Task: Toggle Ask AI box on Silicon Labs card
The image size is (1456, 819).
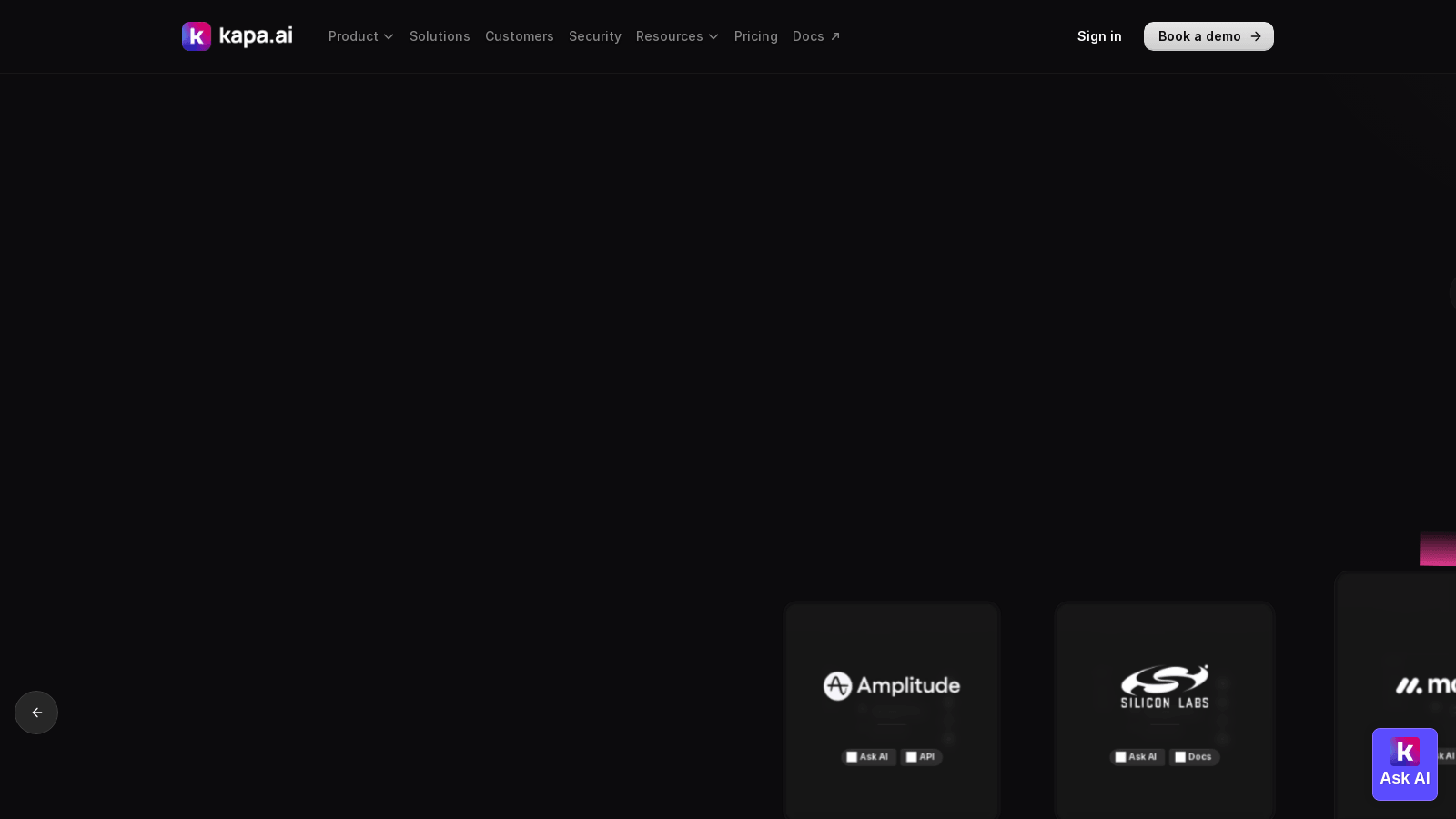Action: click(x=1120, y=757)
